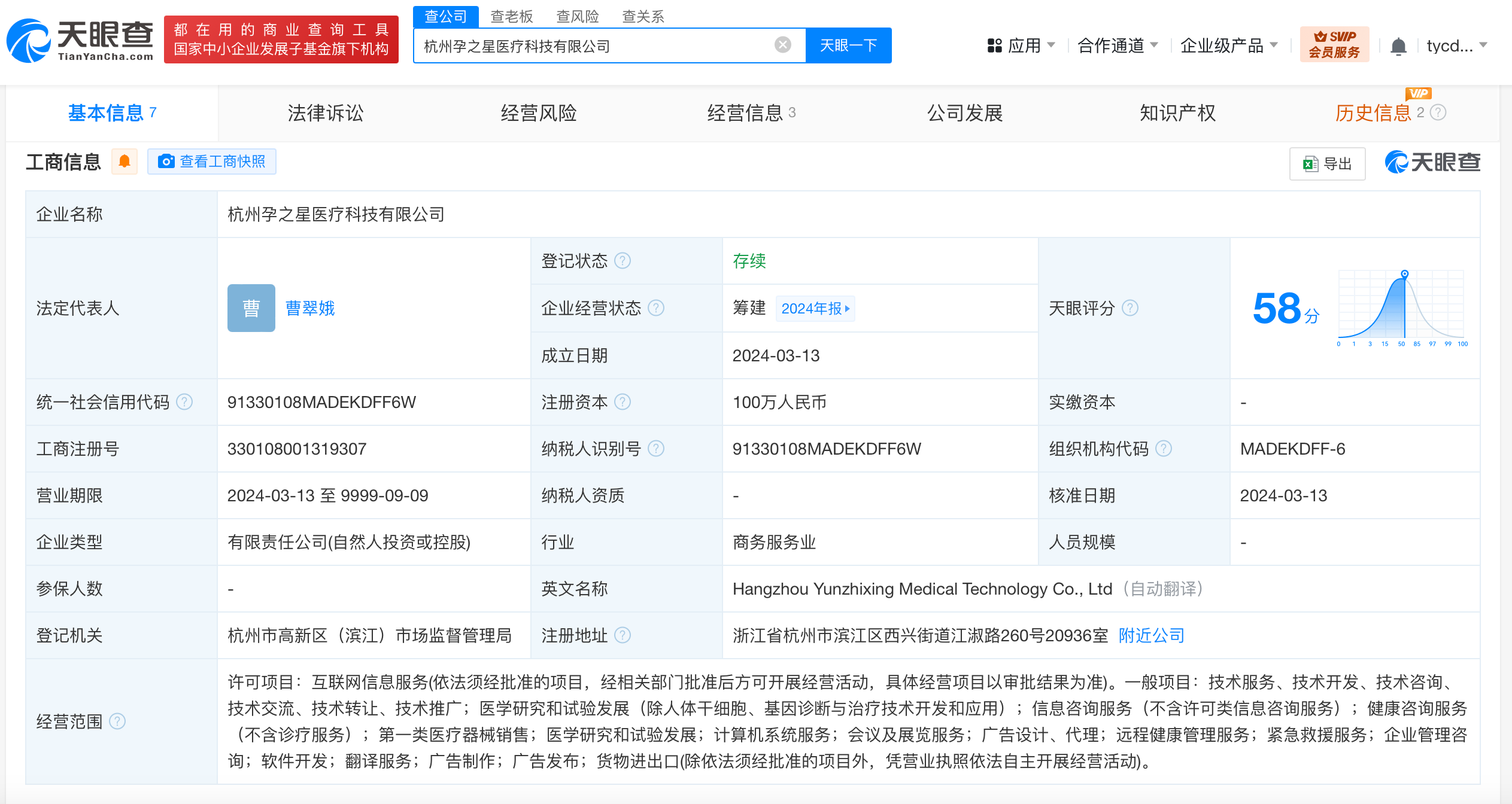Clear the search box with the X icon
1512x804 pixels.
point(782,45)
